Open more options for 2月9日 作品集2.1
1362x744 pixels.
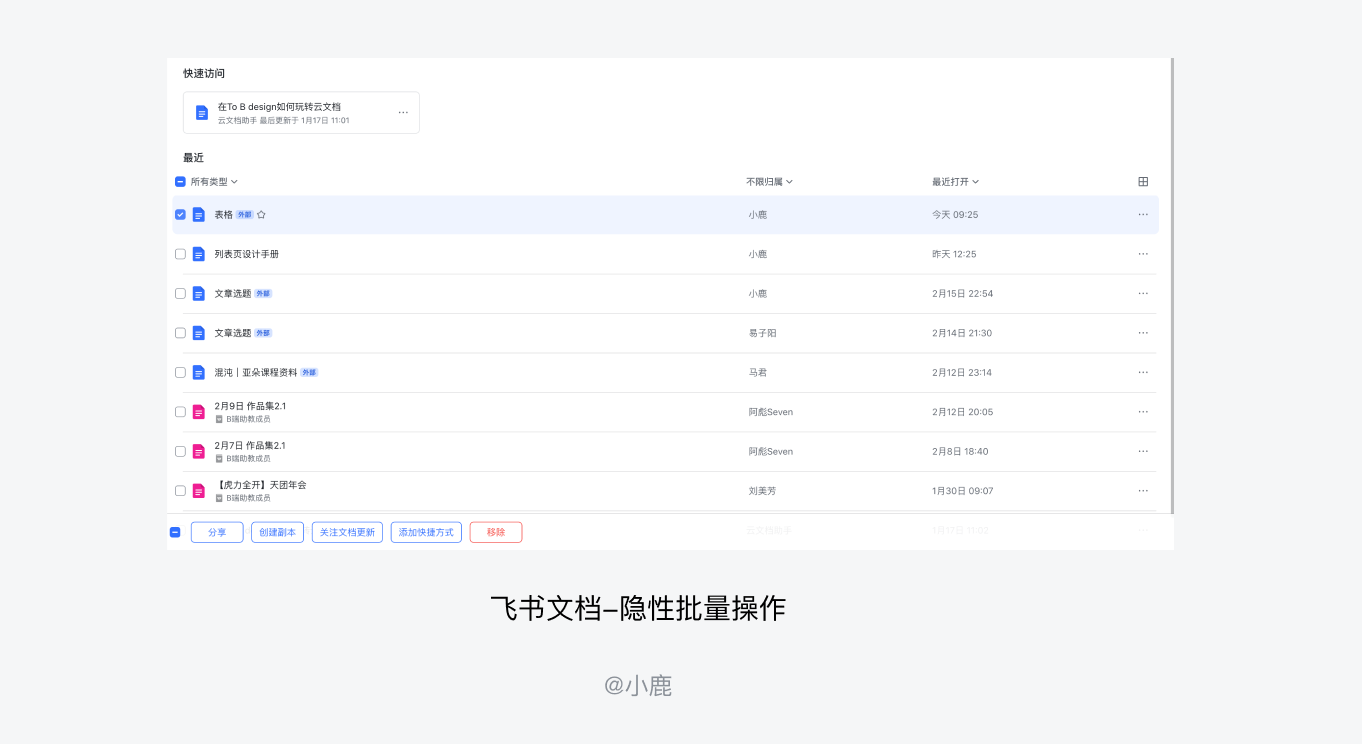coord(1143,412)
